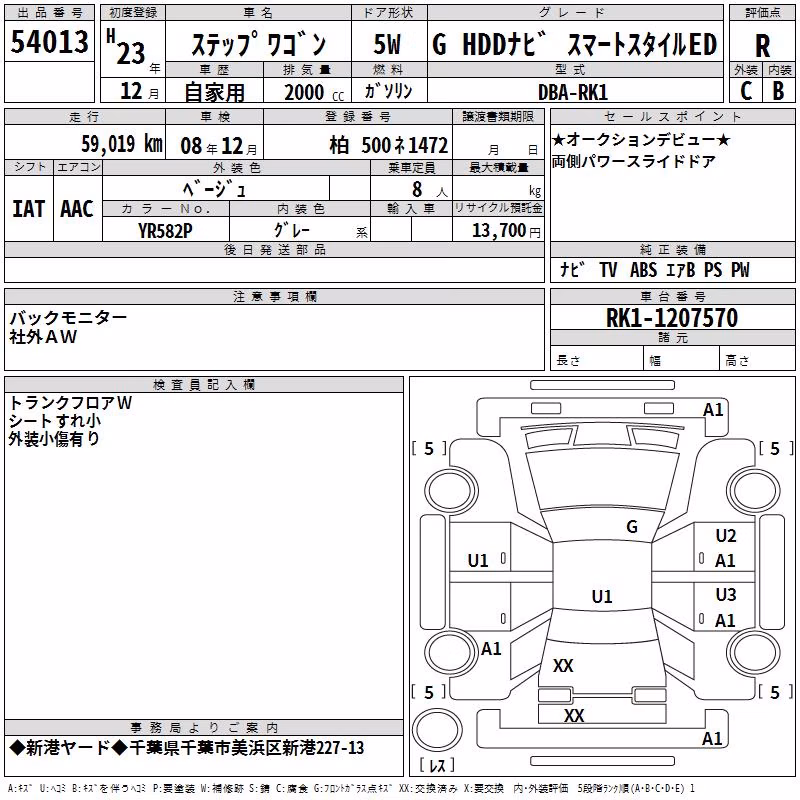Click the XX mark on the rear bumper
Screen dimensions: 800x800
574,715
